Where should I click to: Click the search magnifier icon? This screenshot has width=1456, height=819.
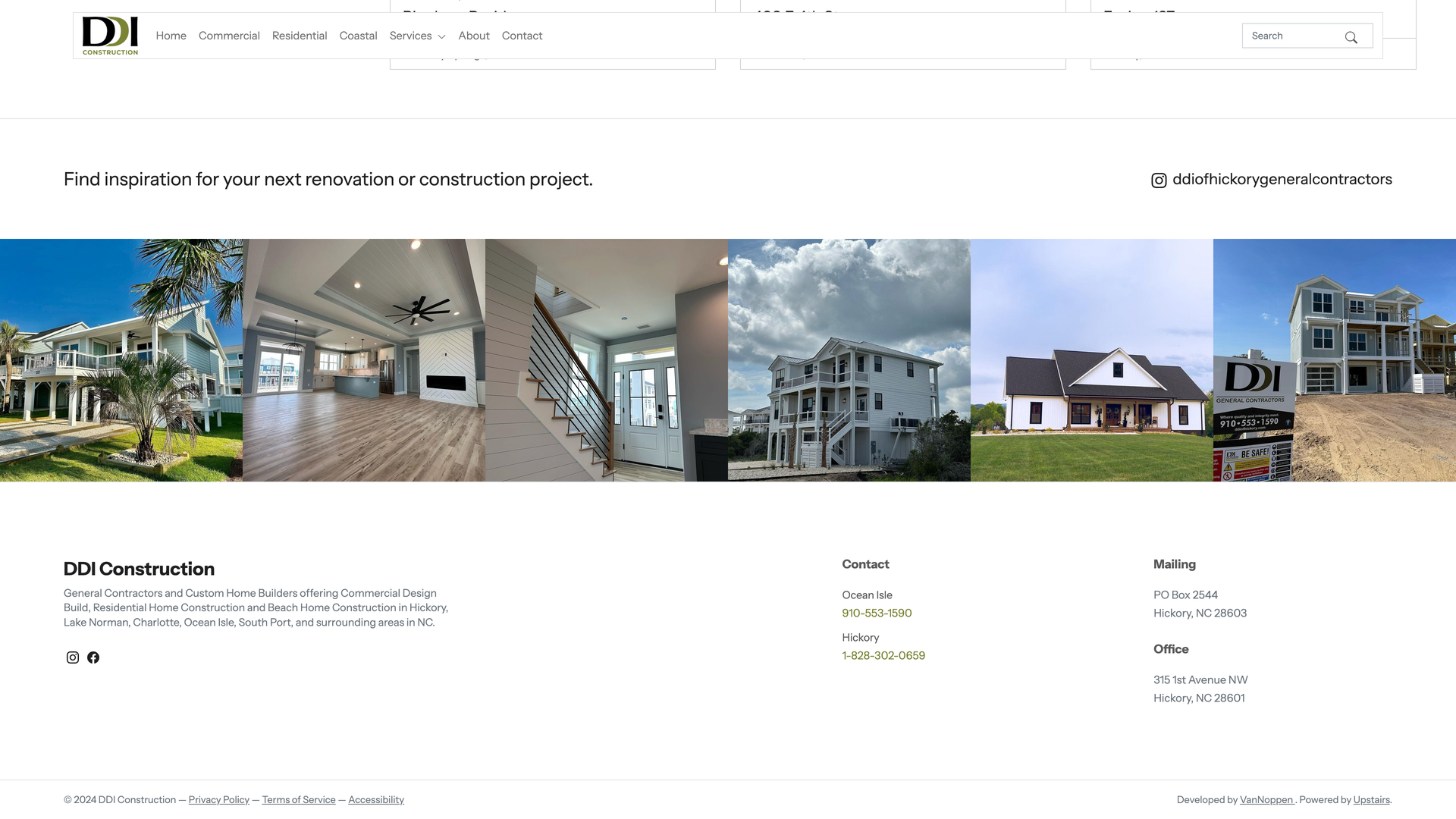(x=1351, y=37)
